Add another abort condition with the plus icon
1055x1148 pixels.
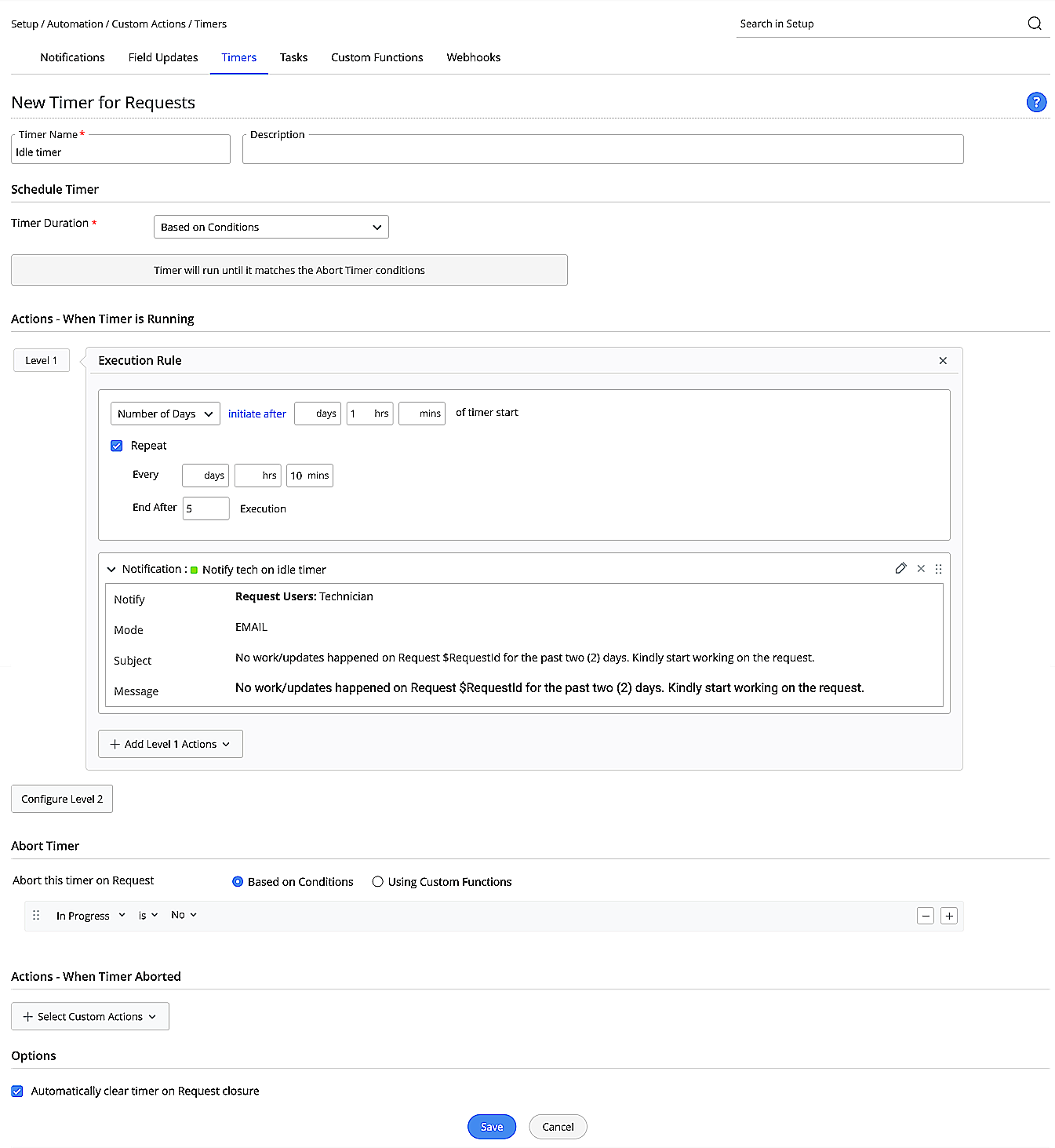tap(949, 915)
